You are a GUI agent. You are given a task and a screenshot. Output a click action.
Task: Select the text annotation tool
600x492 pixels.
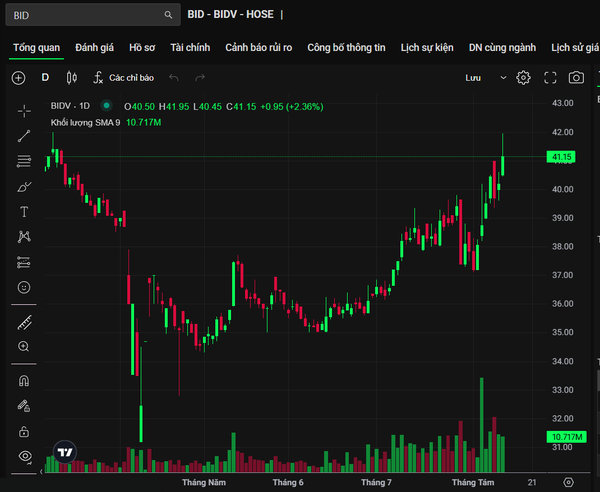tap(24, 212)
